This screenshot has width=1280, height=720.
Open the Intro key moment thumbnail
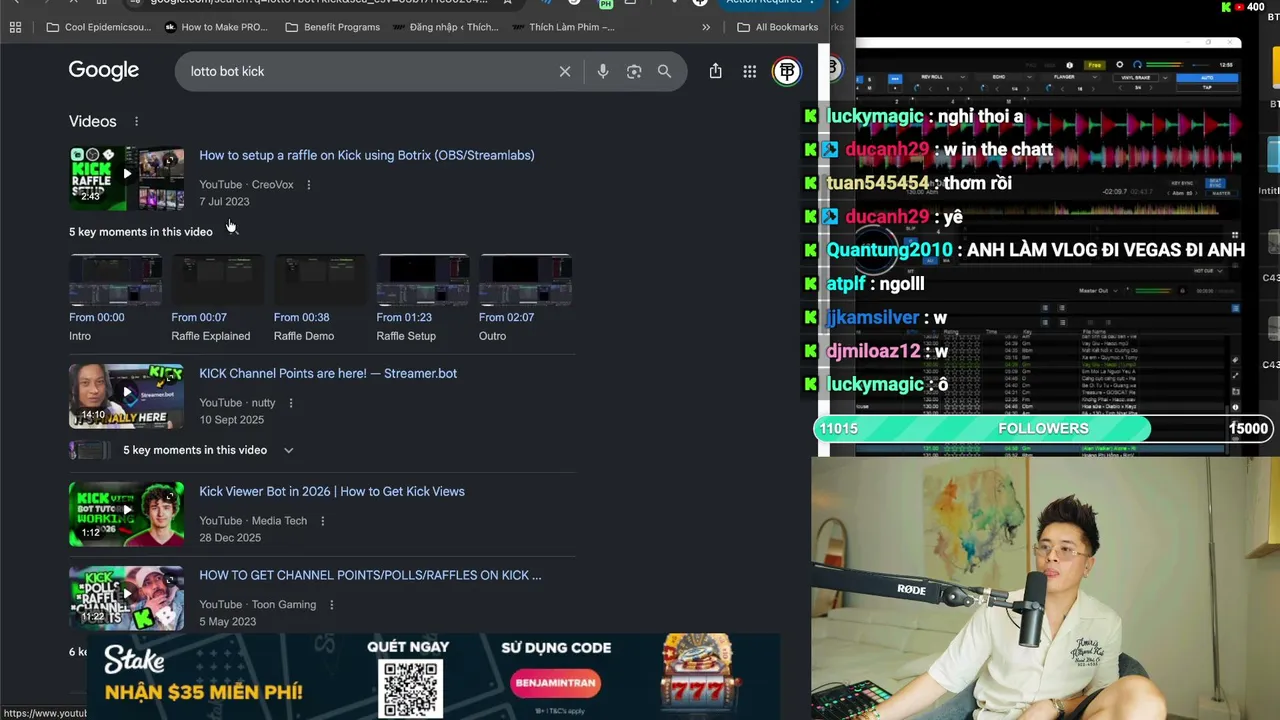point(115,279)
